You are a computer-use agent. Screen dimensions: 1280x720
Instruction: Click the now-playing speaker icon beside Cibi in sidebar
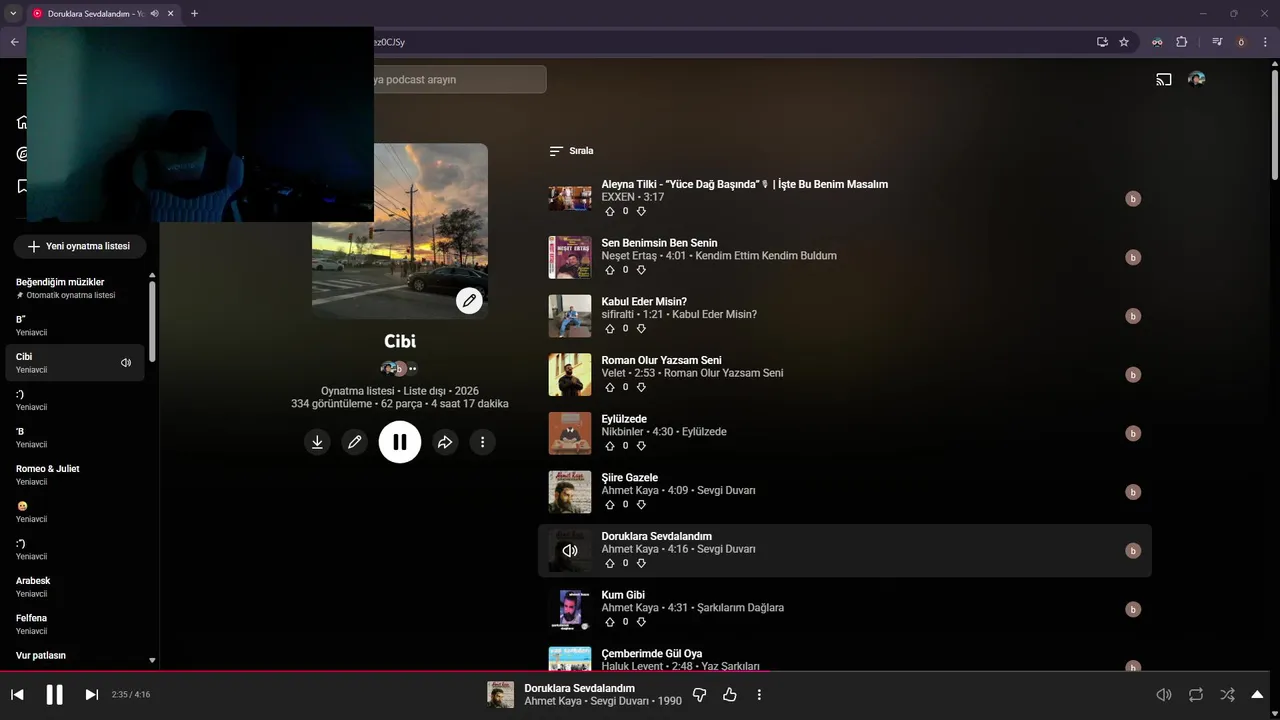pyautogui.click(x=126, y=363)
